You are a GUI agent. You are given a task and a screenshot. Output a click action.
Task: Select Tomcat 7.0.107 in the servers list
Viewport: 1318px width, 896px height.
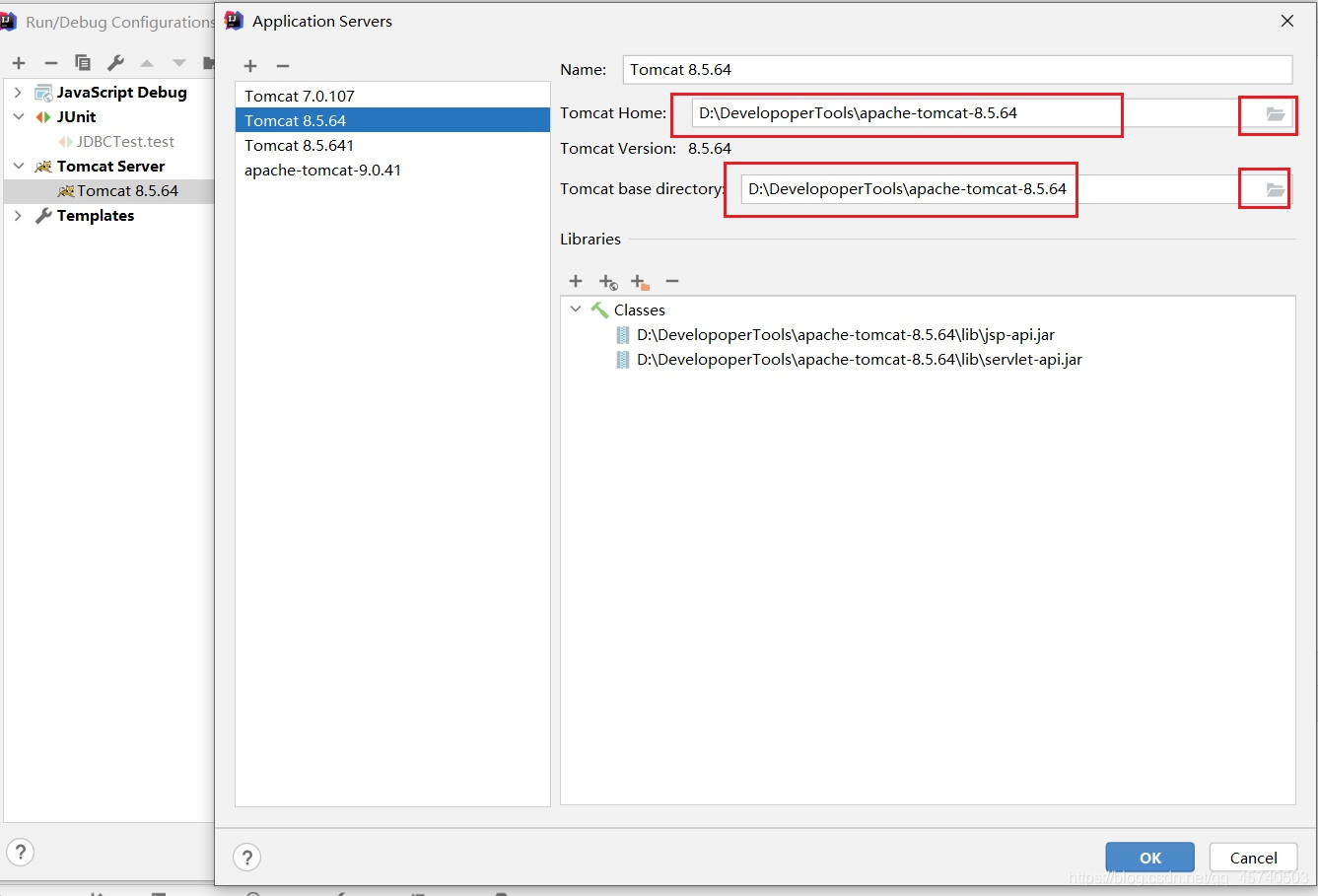point(392,96)
